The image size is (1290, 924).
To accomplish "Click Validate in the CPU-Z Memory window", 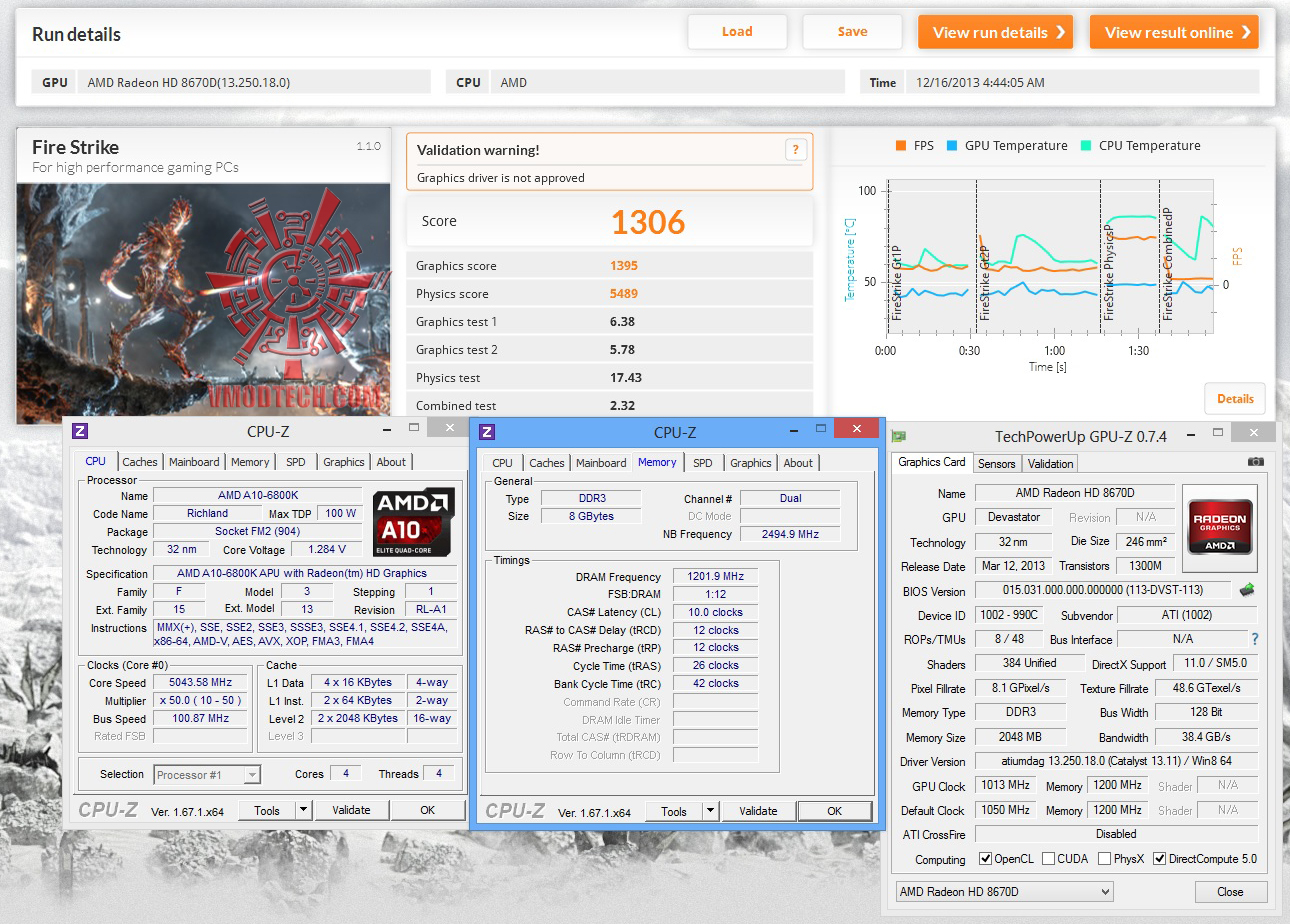I will (x=758, y=811).
